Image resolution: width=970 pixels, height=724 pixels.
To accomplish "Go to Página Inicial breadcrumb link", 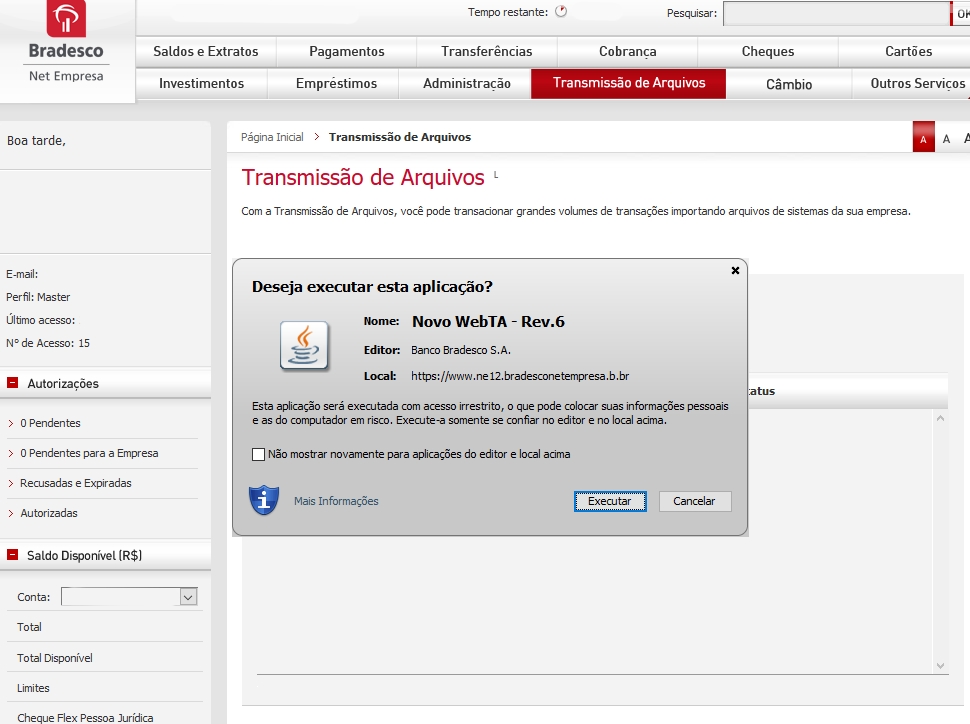I will pos(272,137).
